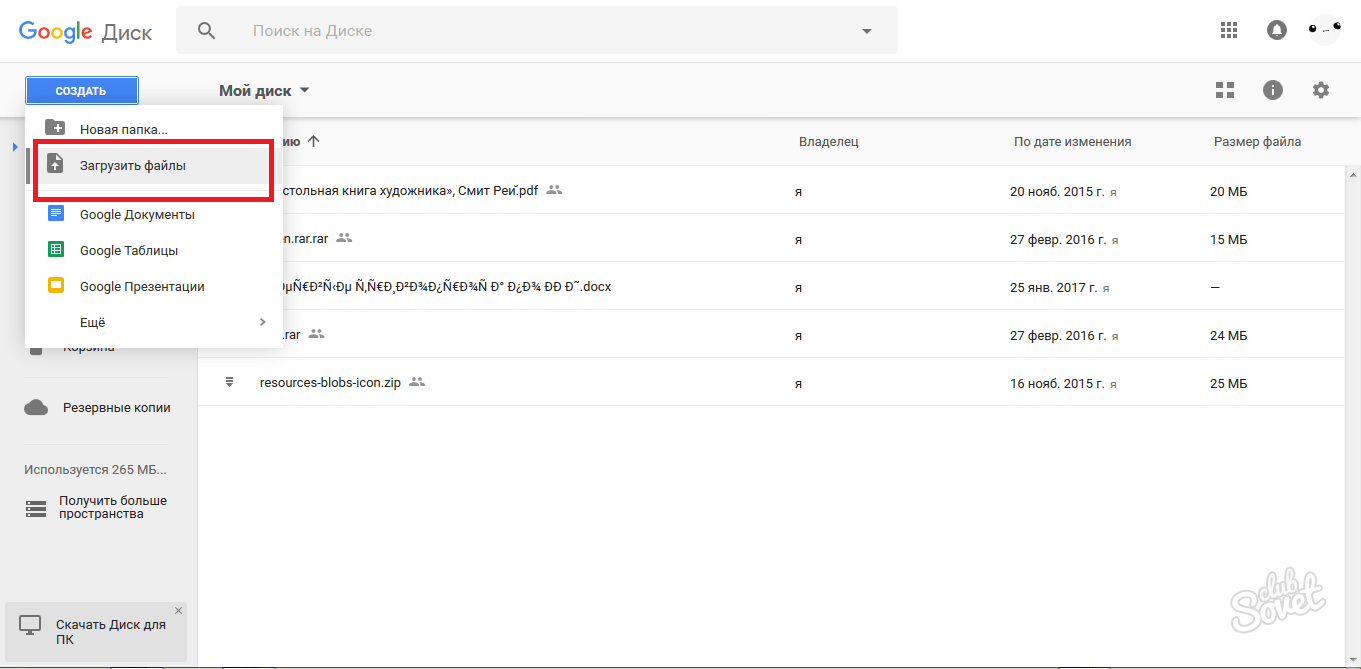Expand the search options dropdown arrow
Screen dimensions: 1361x669
point(867,31)
